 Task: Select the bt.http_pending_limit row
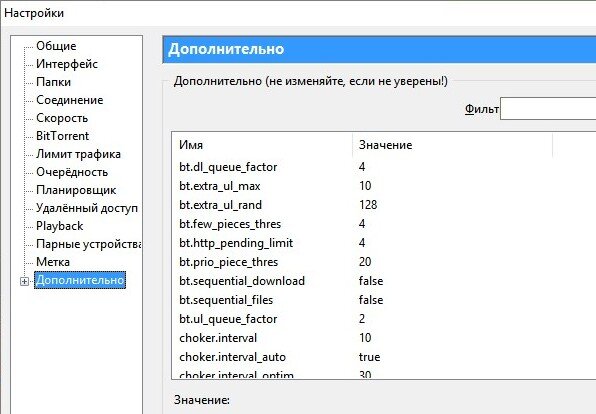[x=384, y=243]
